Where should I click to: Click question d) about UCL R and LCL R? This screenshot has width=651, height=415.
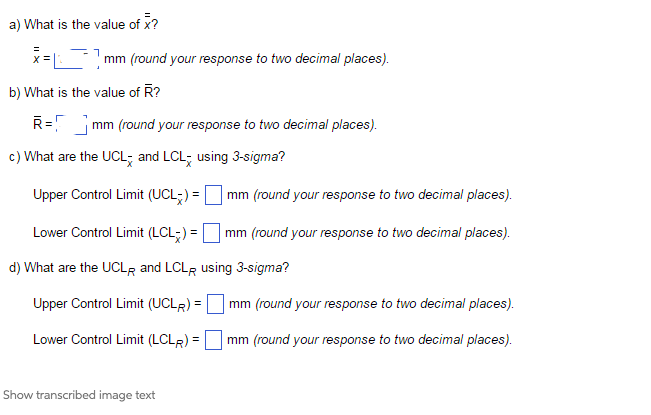[149, 268]
